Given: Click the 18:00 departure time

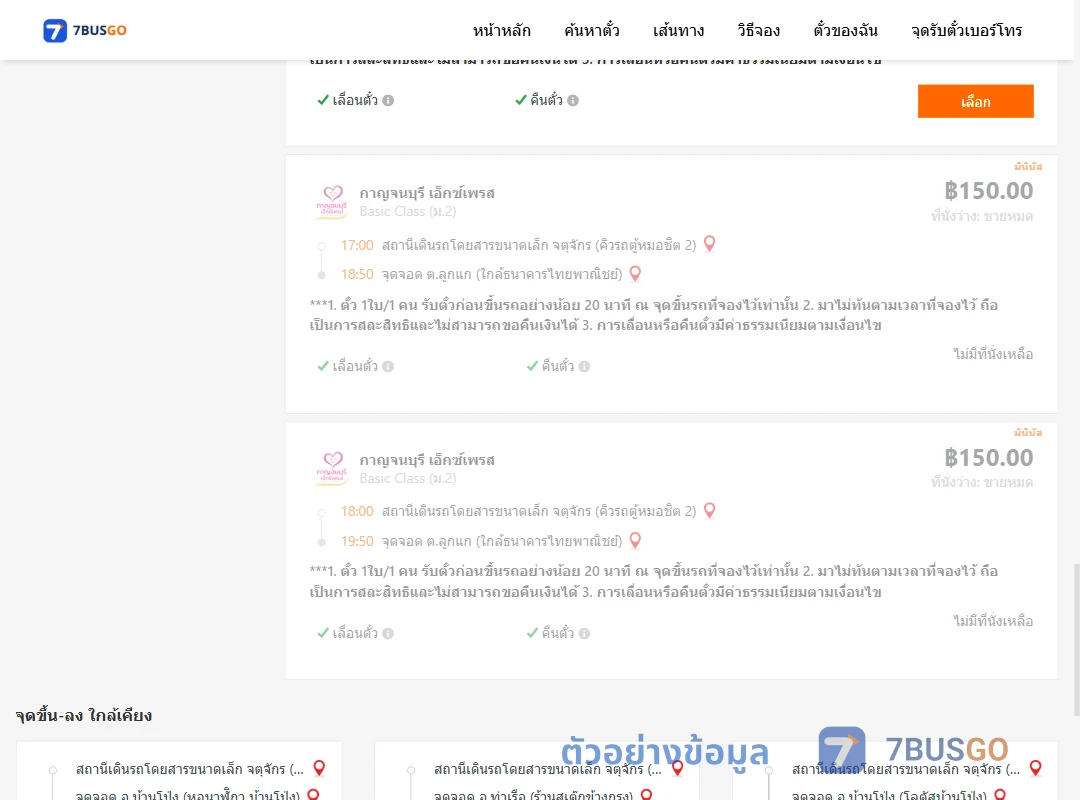Looking at the screenshot, I should pos(357,511).
